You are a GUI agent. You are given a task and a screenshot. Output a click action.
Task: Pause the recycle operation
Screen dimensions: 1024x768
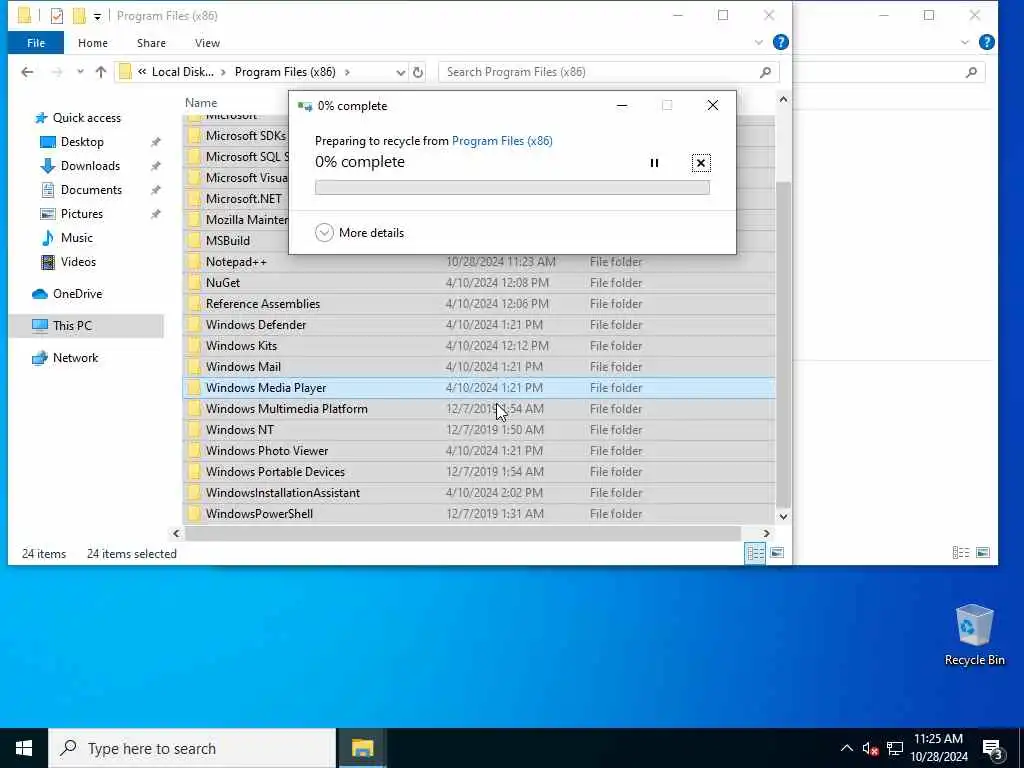[x=654, y=163]
